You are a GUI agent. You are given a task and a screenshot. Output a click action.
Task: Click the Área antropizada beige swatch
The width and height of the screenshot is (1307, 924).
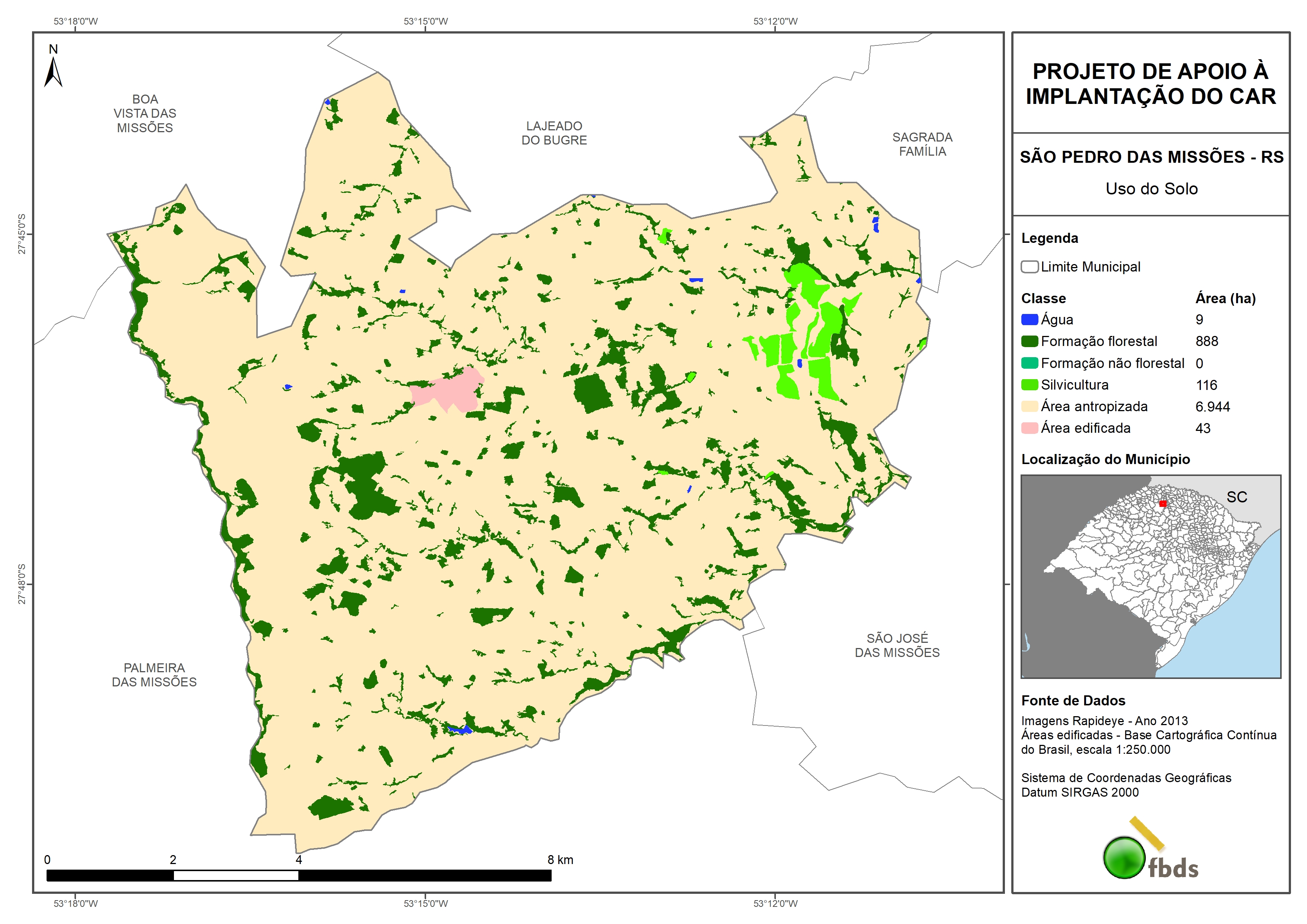1029,406
